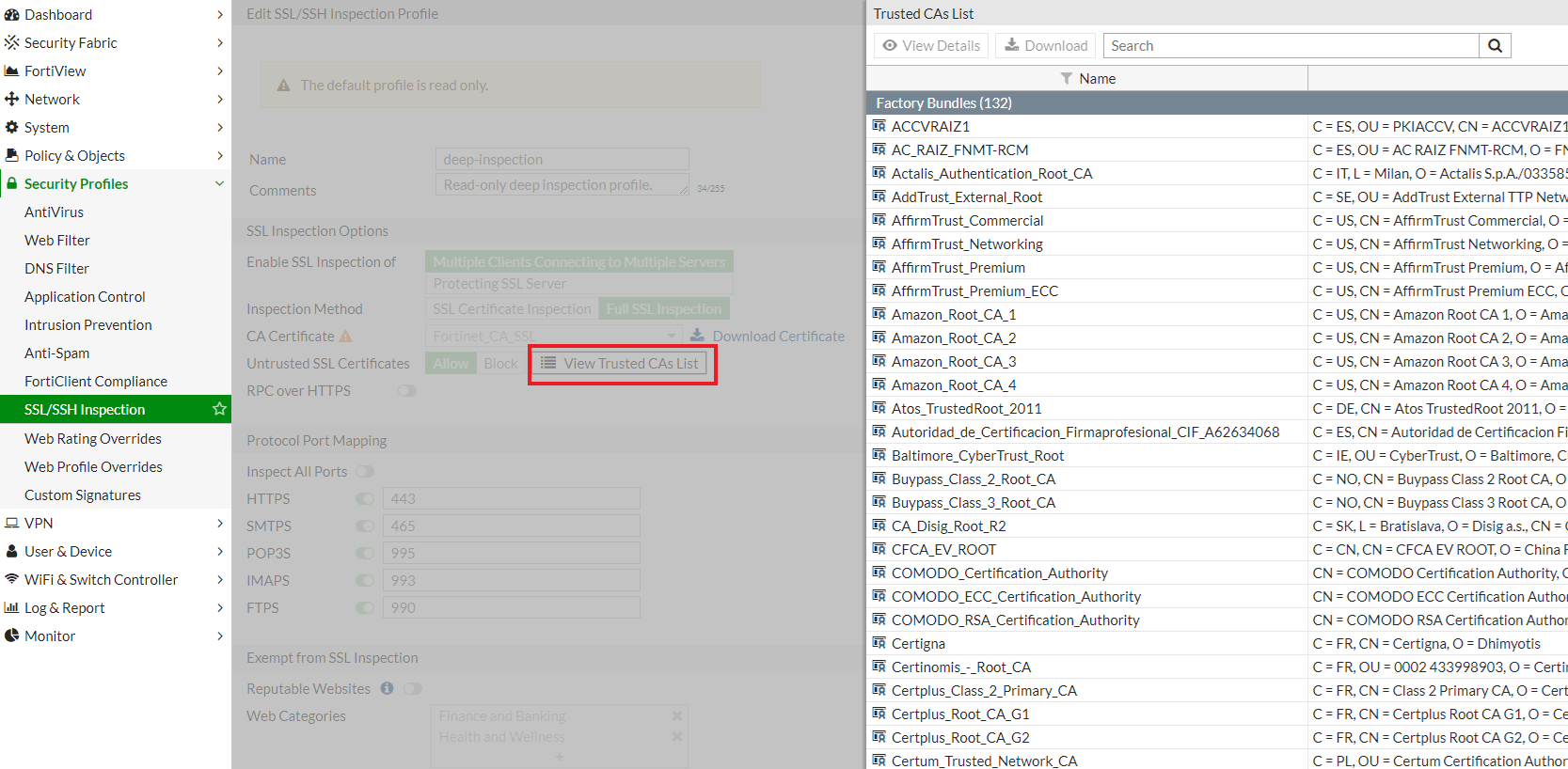The image size is (1568, 769).
Task: Click the certificate icon beside Baltimore_CyberTrust_Root
Action: point(879,455)
